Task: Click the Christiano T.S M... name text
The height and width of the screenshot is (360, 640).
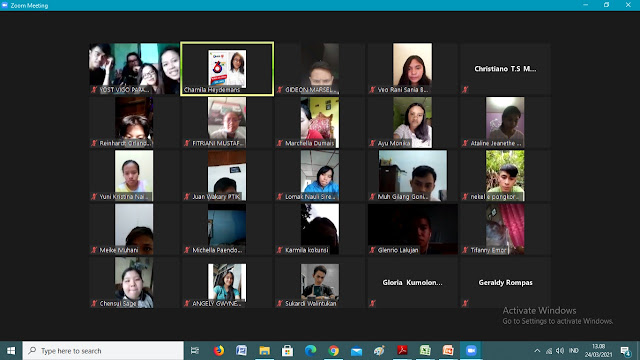Action: pos(505,69)
